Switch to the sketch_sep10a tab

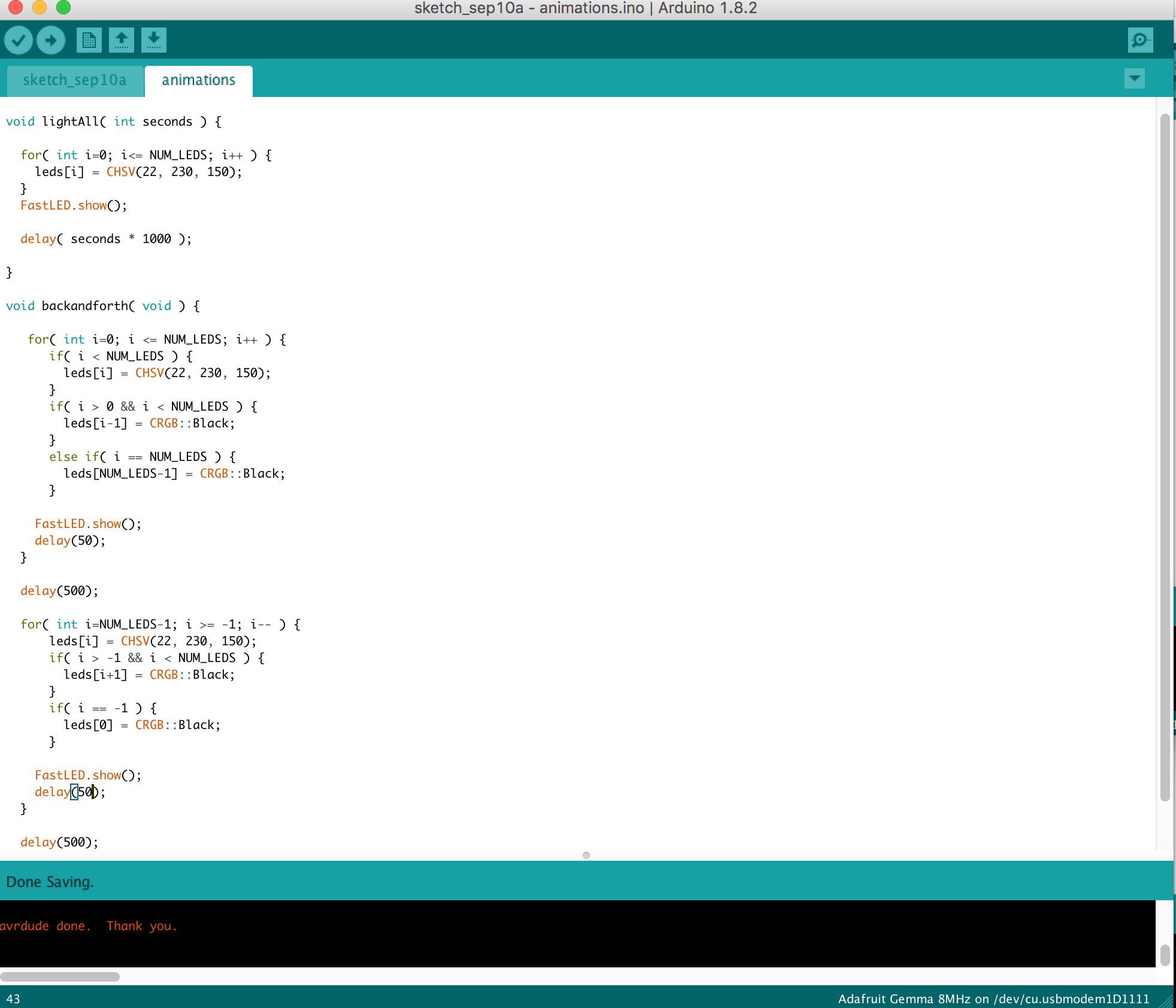[75, 80]
